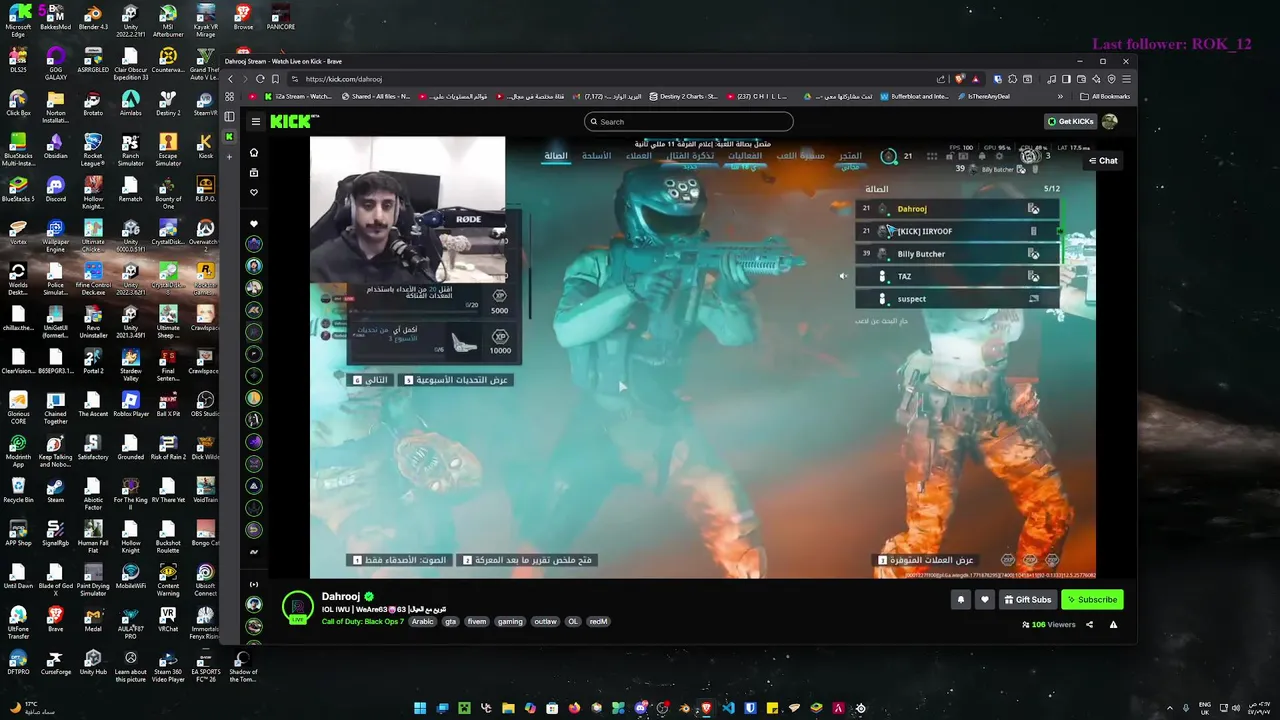This screenshot has width=1280, height=720.
Task: Open the Stardew Valley desktop shortcut
Action: (x=131, y=364)
